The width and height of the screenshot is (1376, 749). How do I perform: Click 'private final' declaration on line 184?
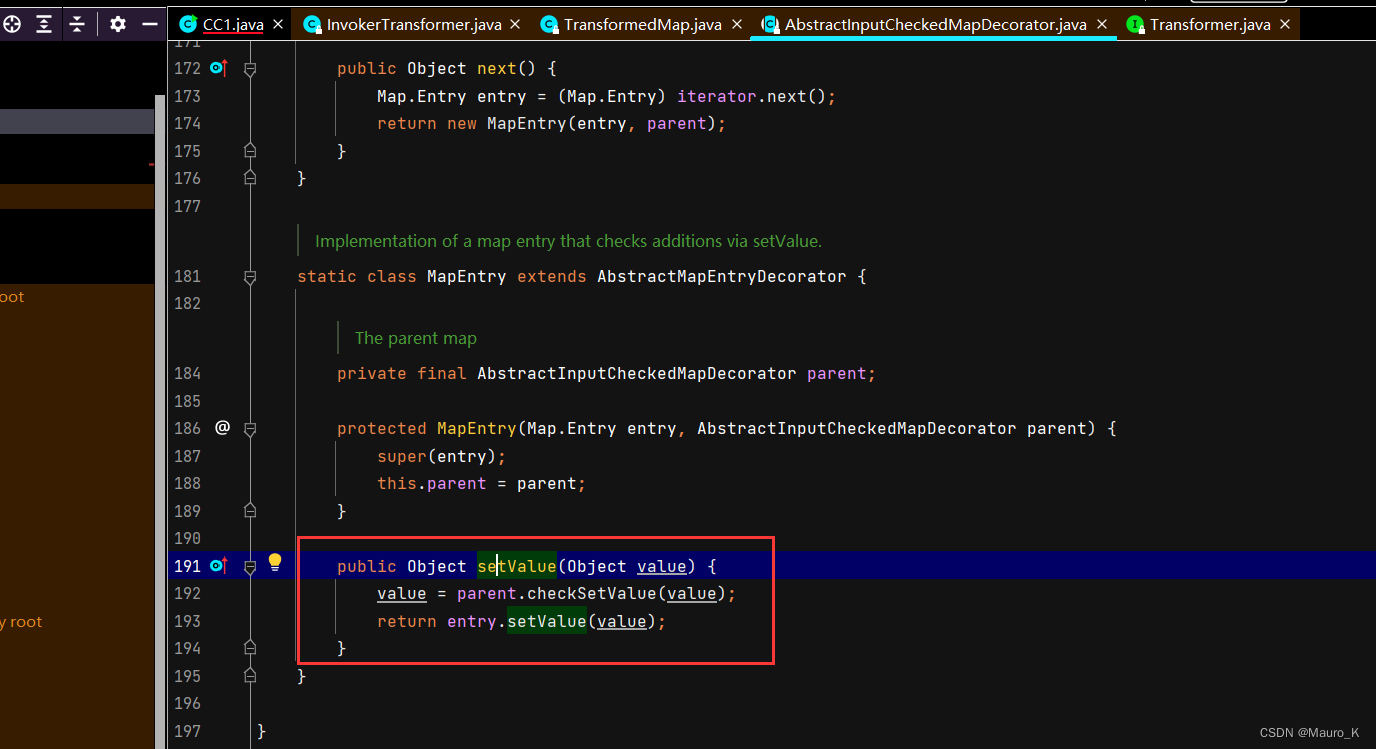coord(401,373)
